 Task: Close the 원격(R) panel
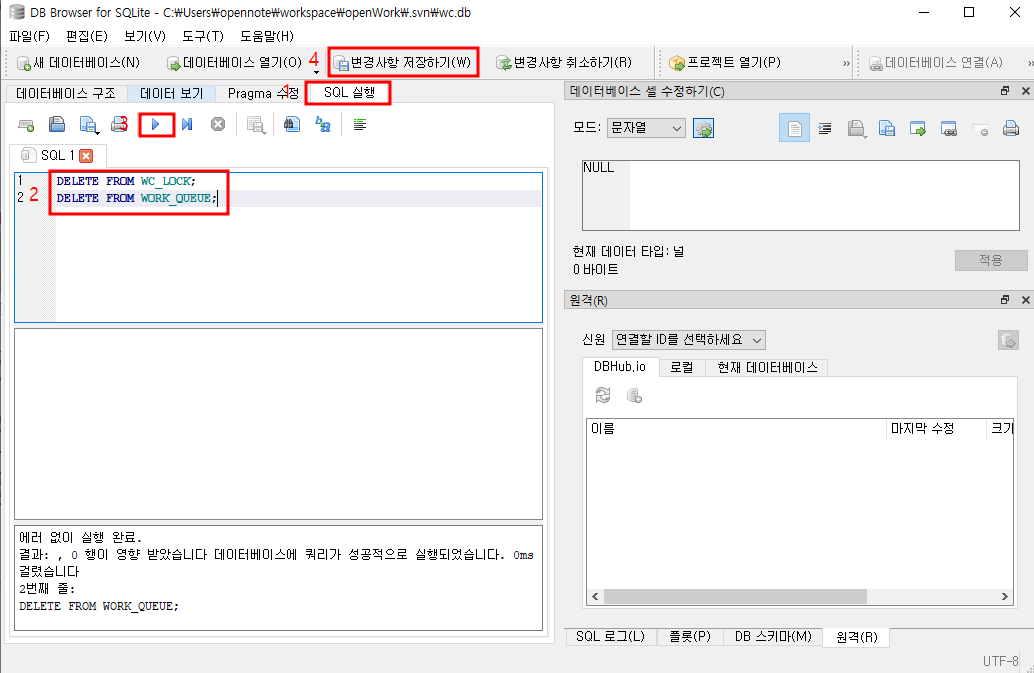tap(1025, 300)
